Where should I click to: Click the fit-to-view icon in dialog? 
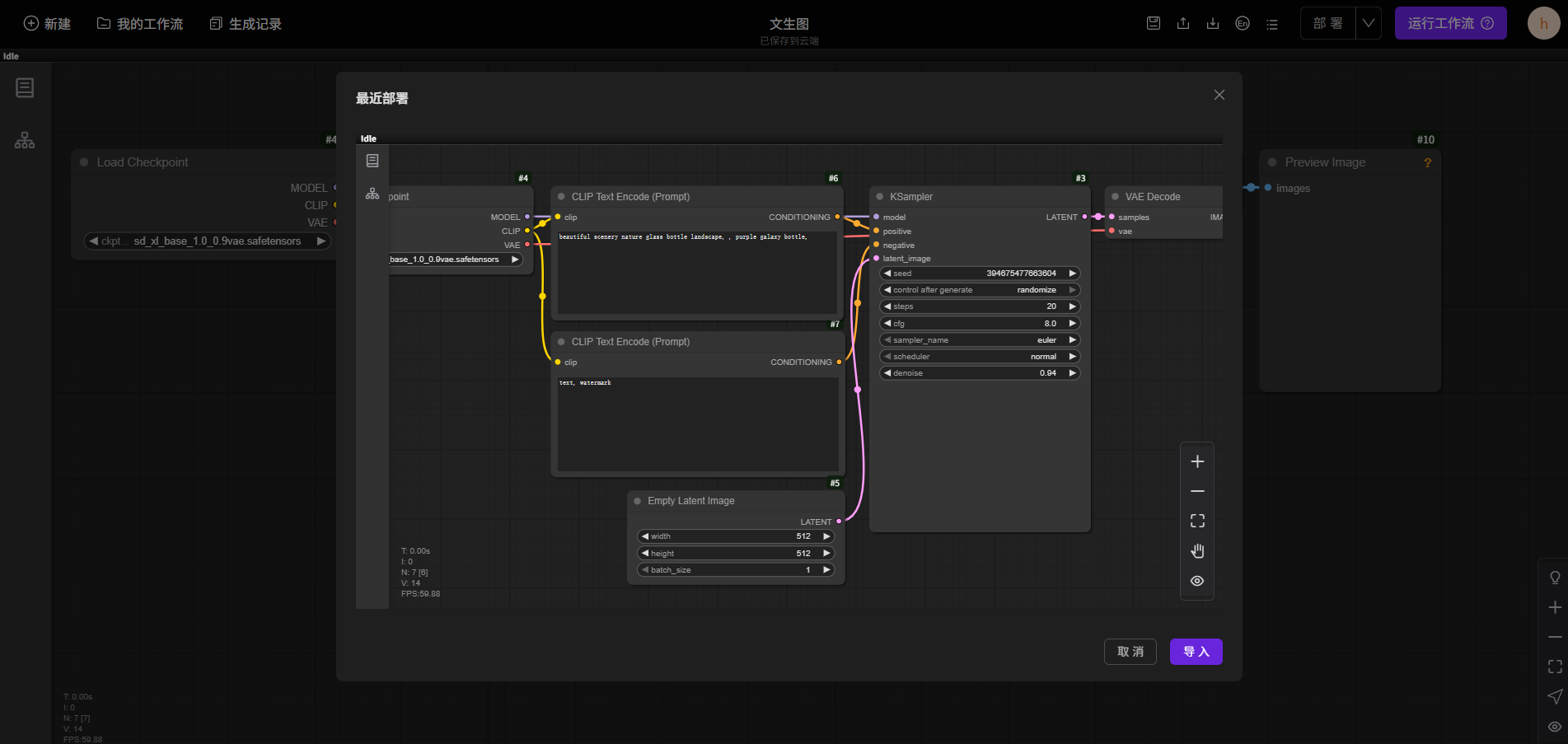pyautogui.click(x=1197, y=521)
